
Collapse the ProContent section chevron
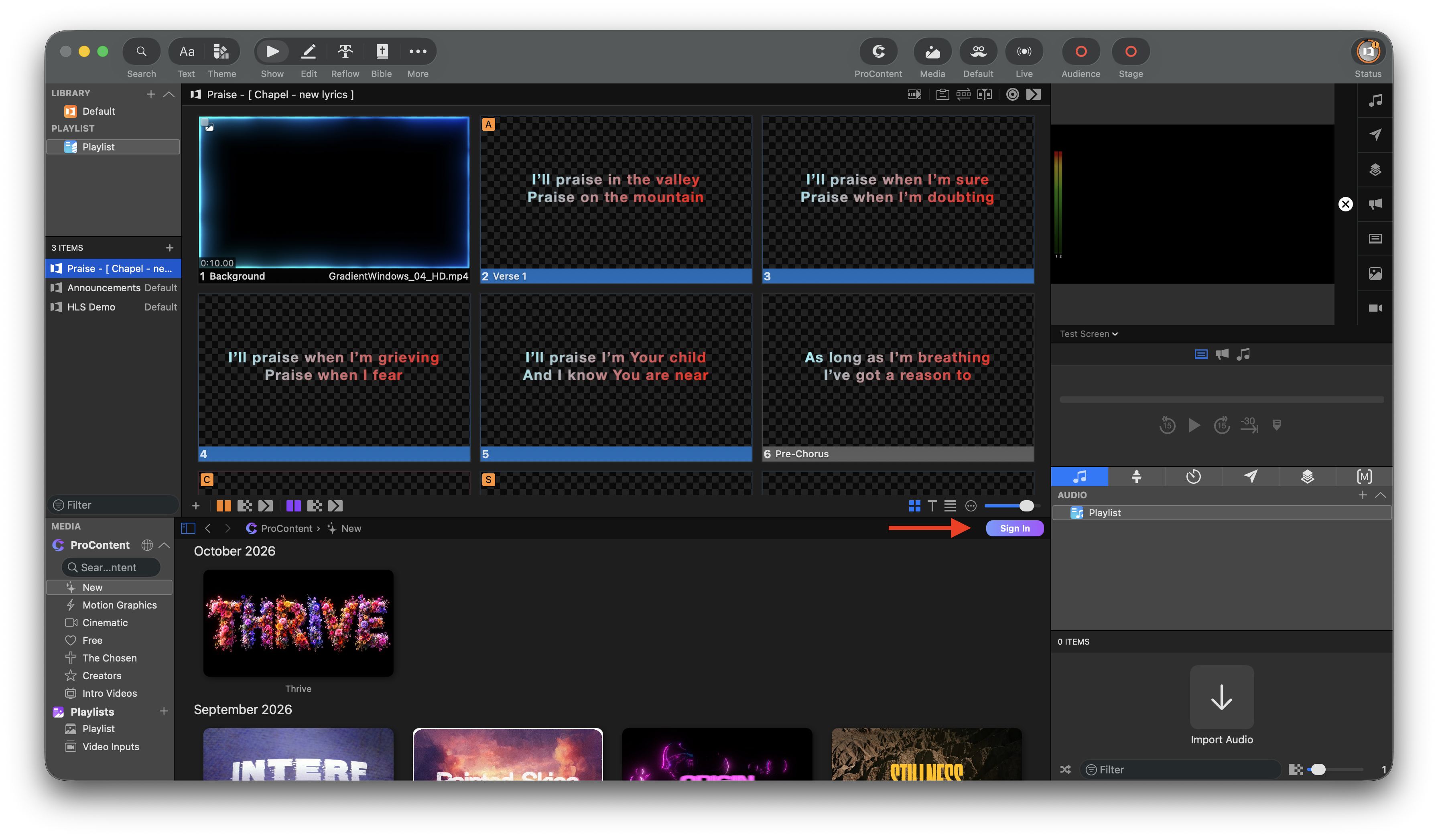click(165, 545)
